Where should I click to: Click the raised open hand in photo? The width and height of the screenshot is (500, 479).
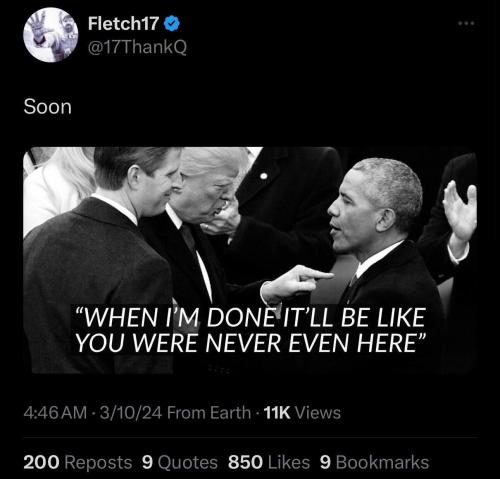(x=461, y=211)
